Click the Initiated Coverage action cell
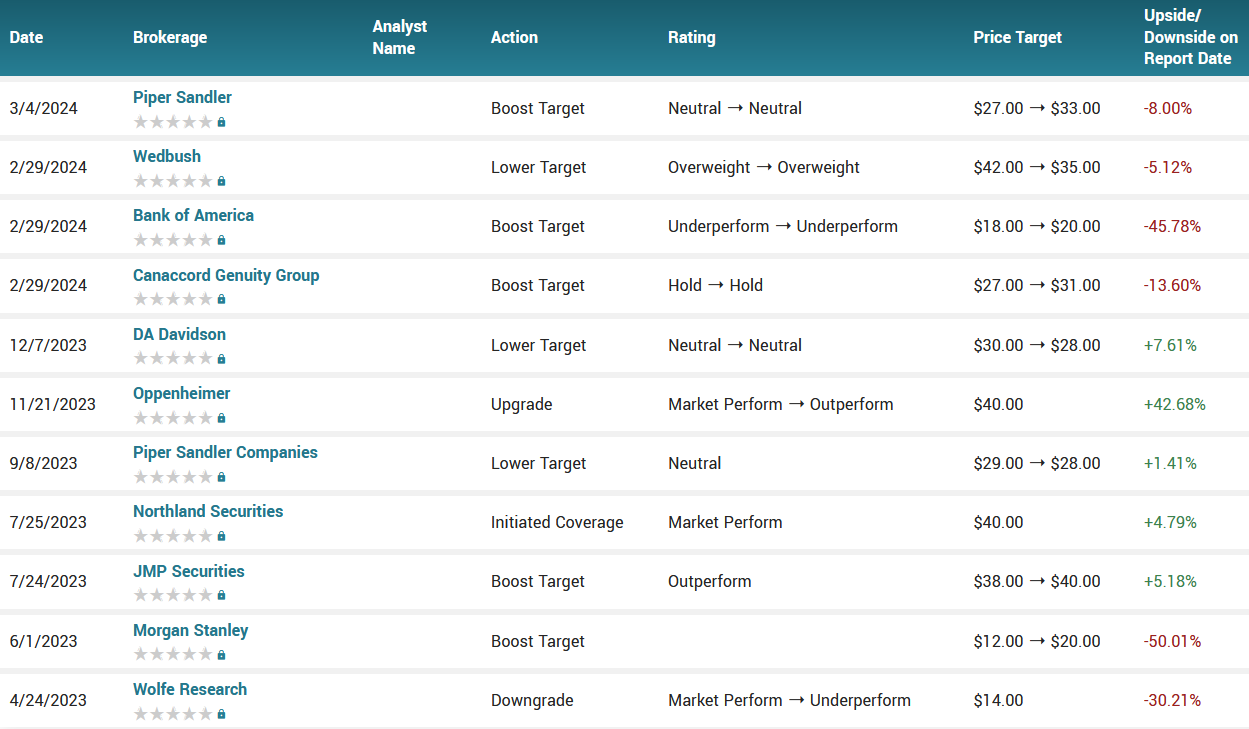Image resolution: width=1249 pixels, height=729 pixels. click(x=557, y=522)
